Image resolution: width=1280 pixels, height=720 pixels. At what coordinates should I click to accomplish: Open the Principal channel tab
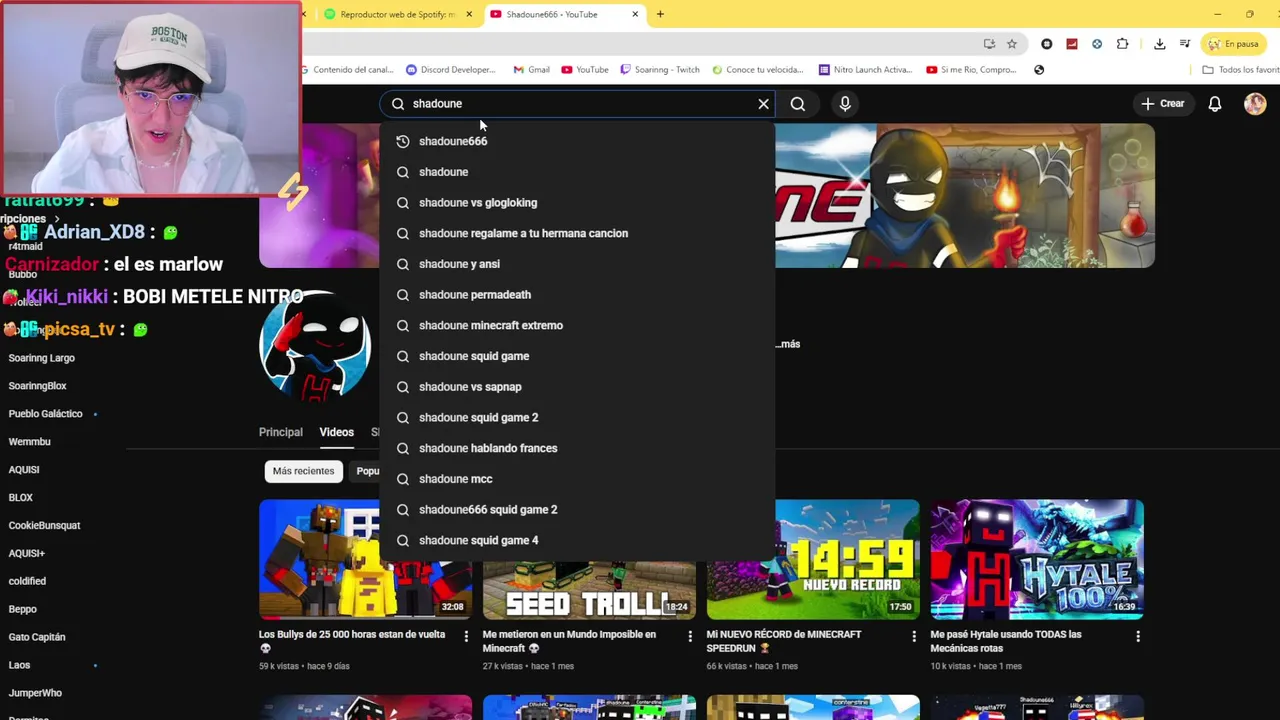[280, 432]
